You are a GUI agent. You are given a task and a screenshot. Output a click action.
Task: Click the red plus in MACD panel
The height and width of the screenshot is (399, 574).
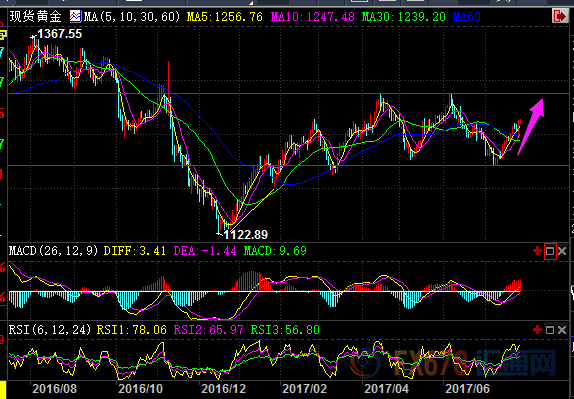click(x=537, y=251)
